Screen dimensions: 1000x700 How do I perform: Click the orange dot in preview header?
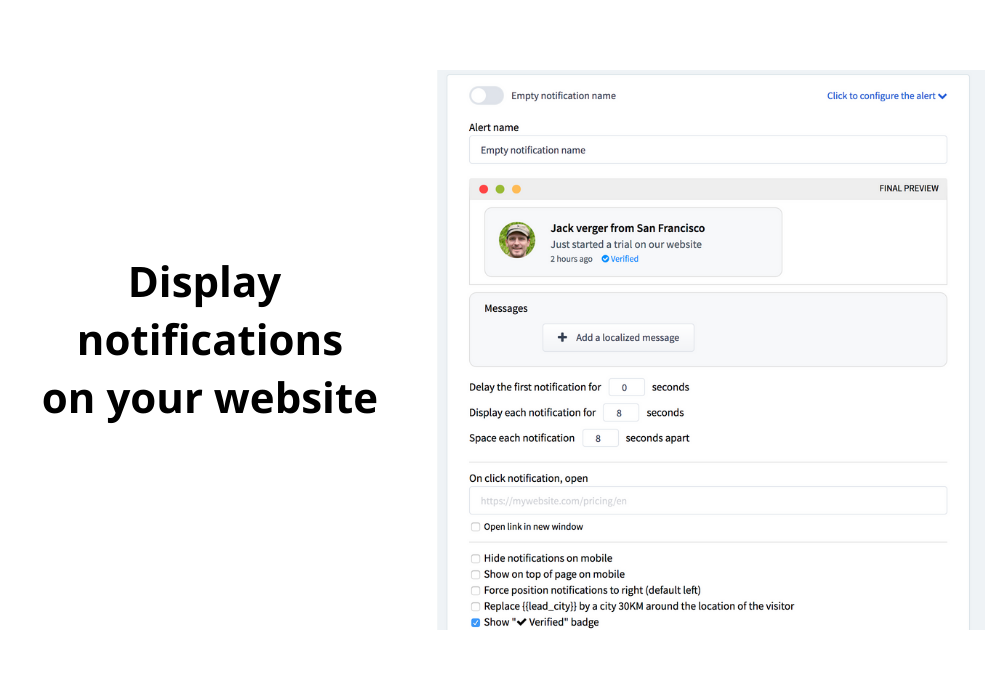(x=516, y=189)
